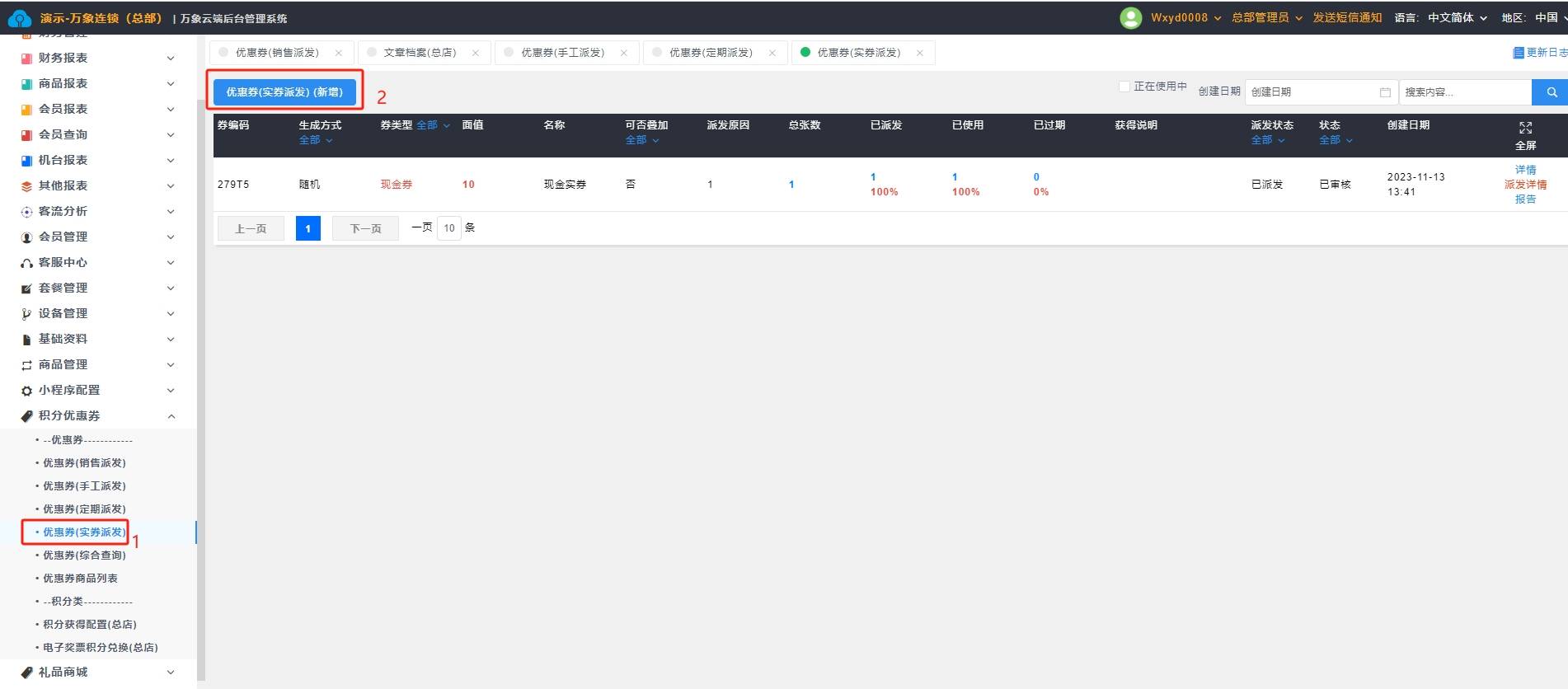Click the 优惠券(实券派发) (新增) button
The width and height of the screenshot is (1568, 689).
[284, 92]
